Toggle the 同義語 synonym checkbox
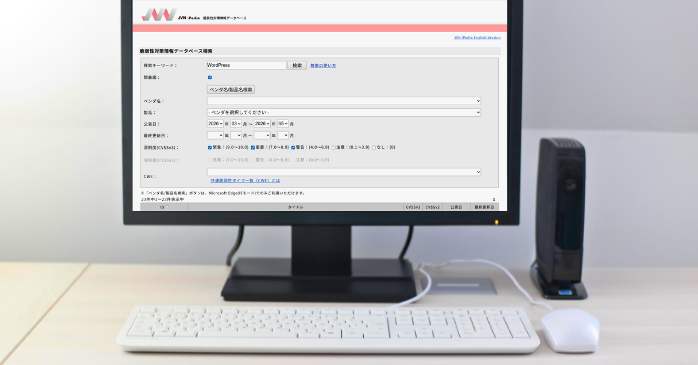 210,77
